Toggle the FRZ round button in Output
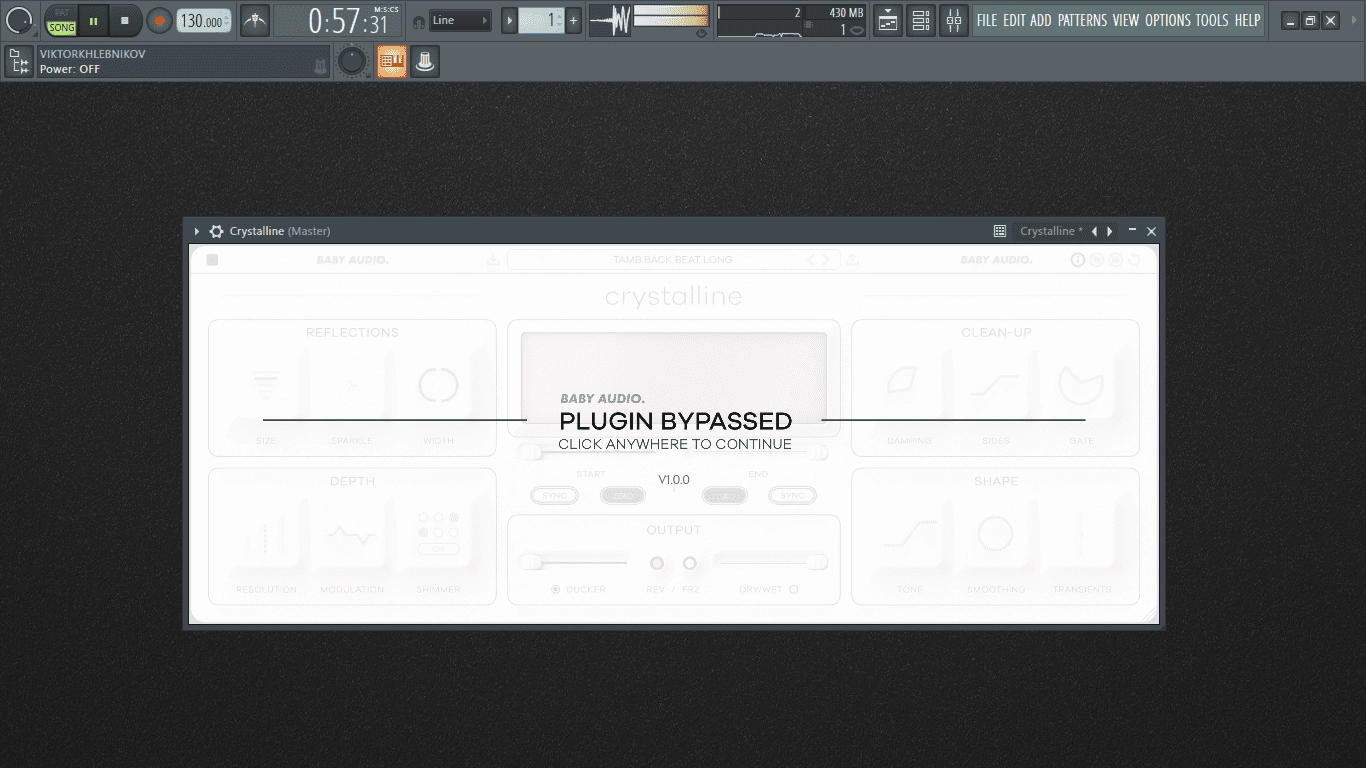Viewport: 1366px width, 768px height. tap(689, 563)
